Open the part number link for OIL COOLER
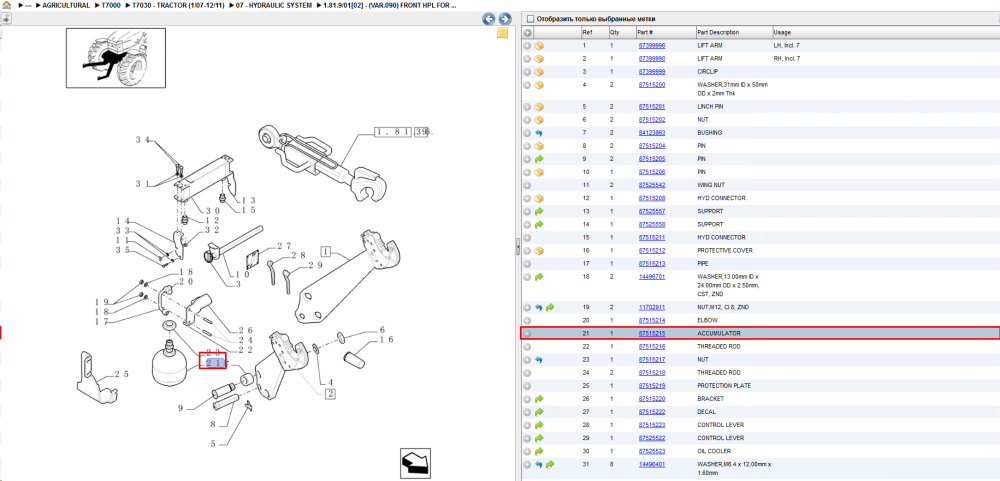 point(652,451)
